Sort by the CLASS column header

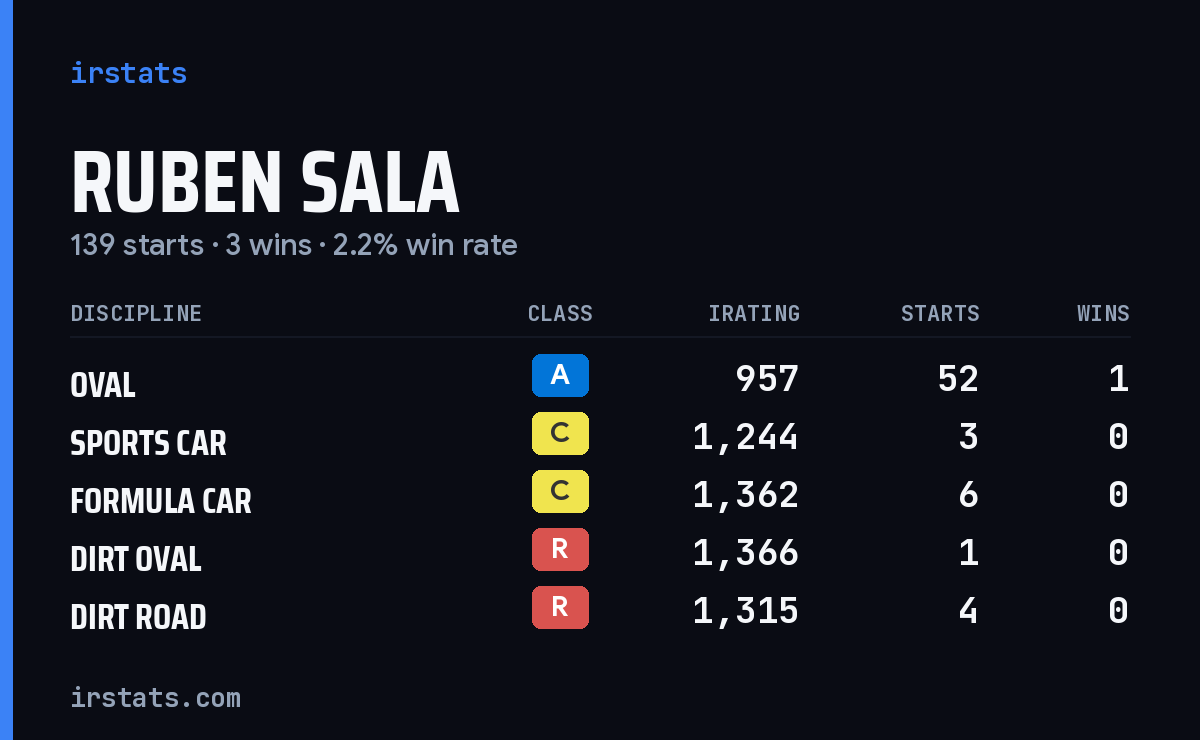560,313
